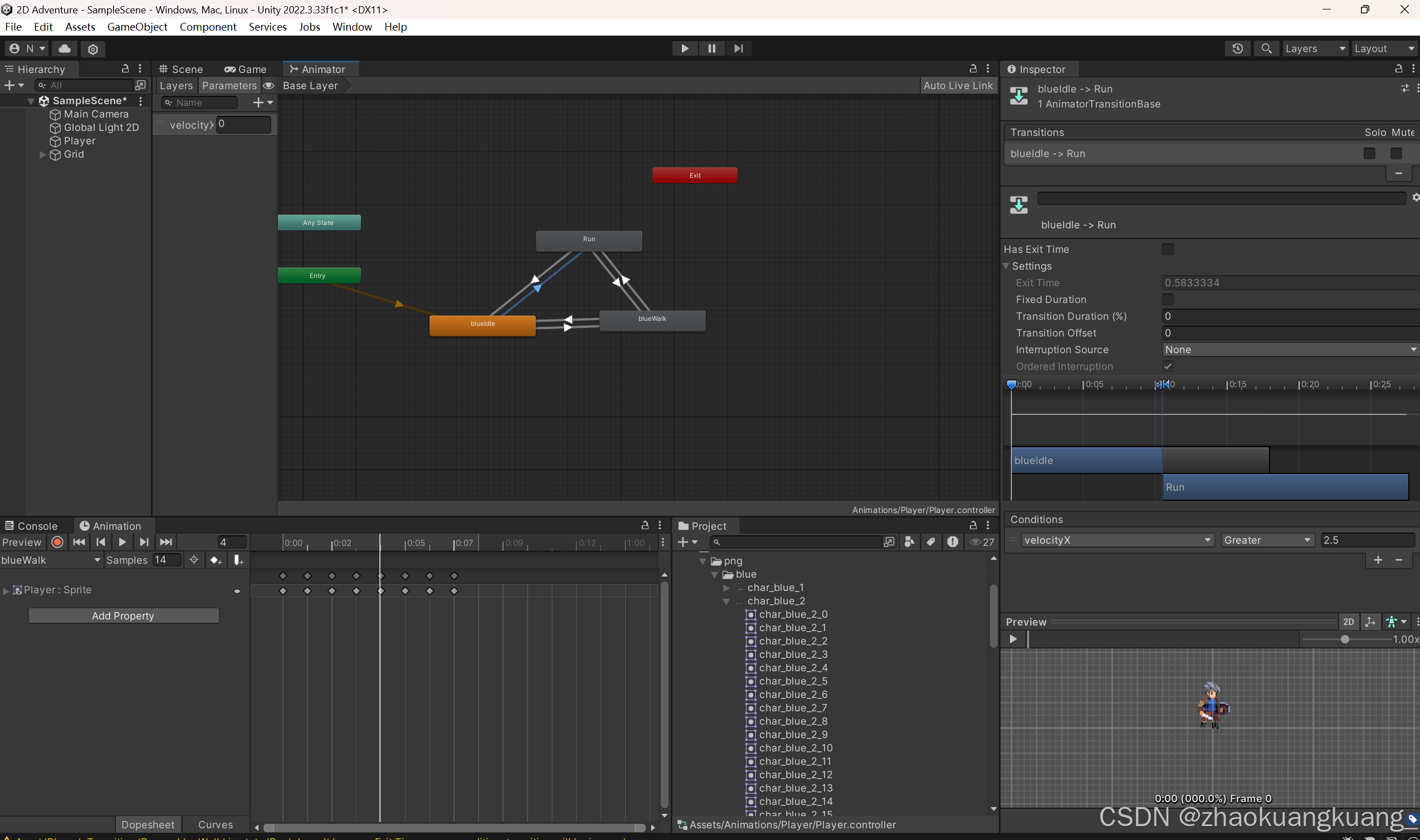Screen dimensions: 1420x840
Task: Click the animation record button
Action: (57, 541)
